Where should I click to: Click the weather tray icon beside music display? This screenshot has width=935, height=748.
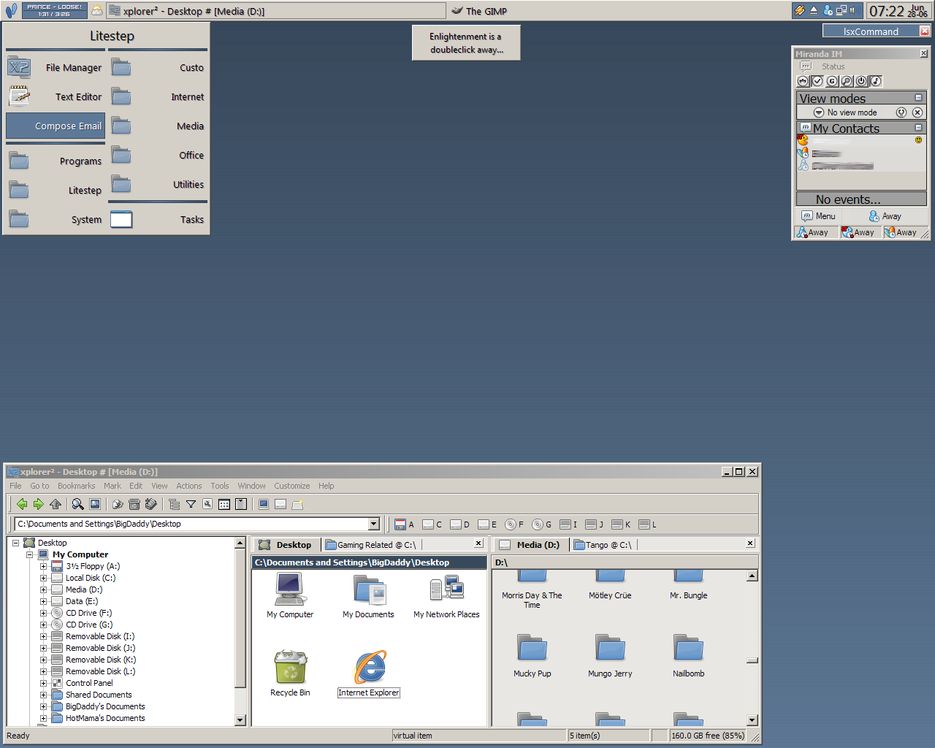tap(97, 11)
